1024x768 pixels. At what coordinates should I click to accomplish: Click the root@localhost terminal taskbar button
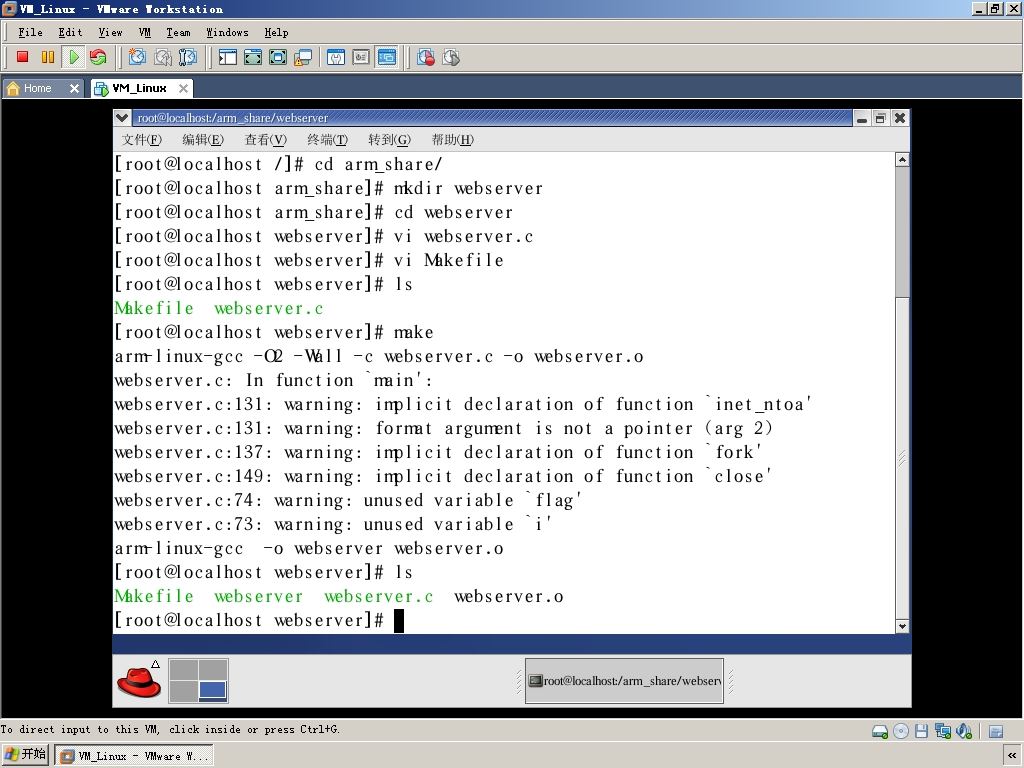pyautogui.click(x=624, y=680)
